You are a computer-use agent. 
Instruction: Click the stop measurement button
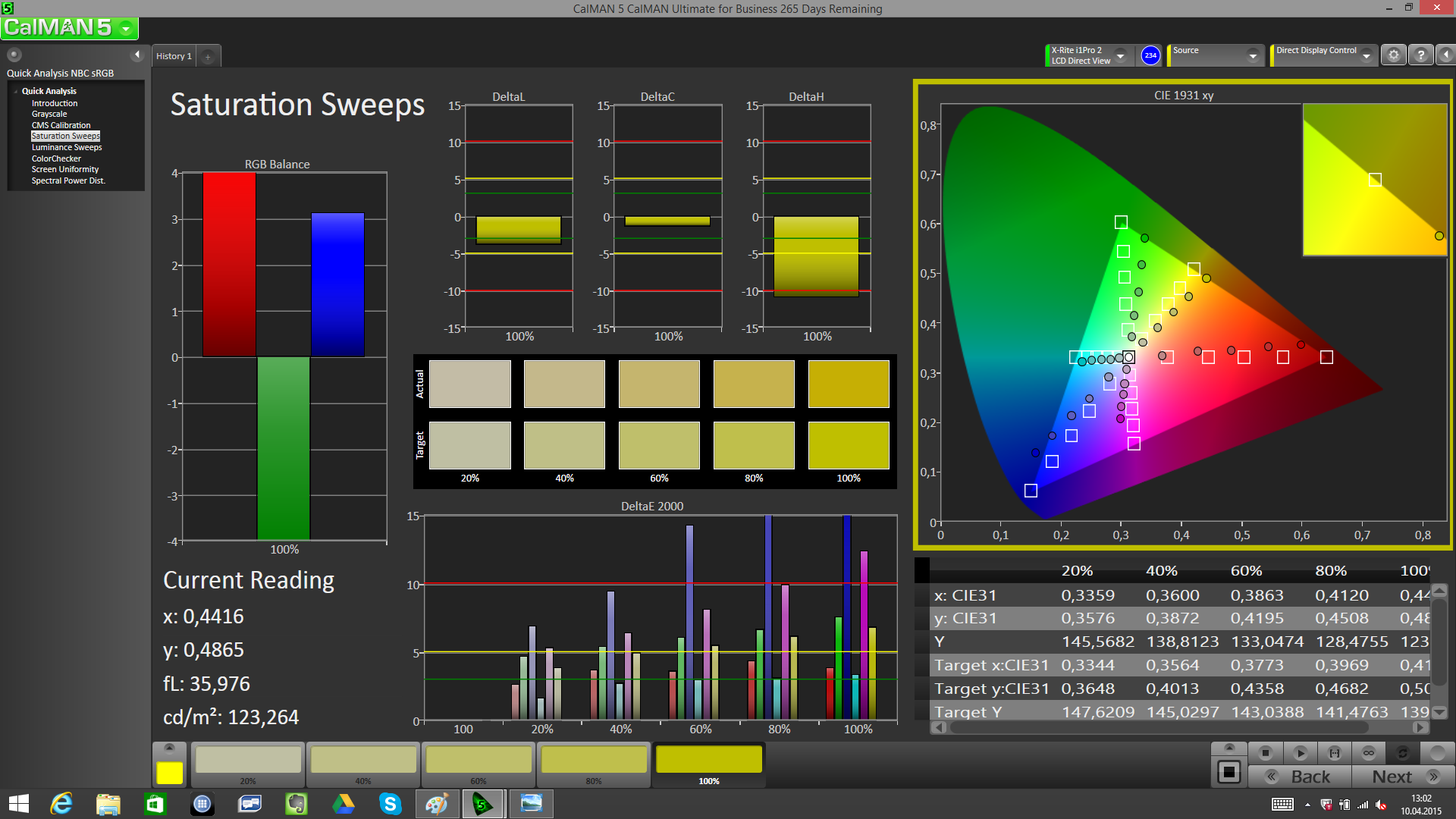coord(1265,753)
